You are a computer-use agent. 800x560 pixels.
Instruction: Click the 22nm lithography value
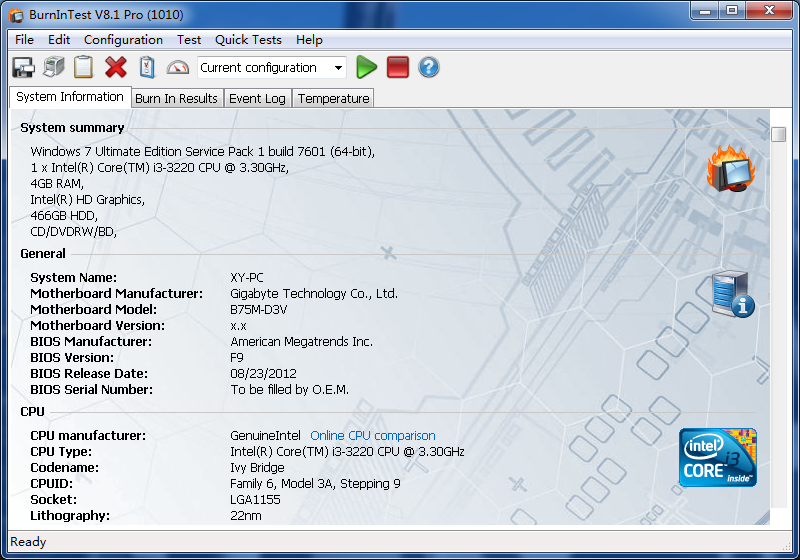point(246,516)
